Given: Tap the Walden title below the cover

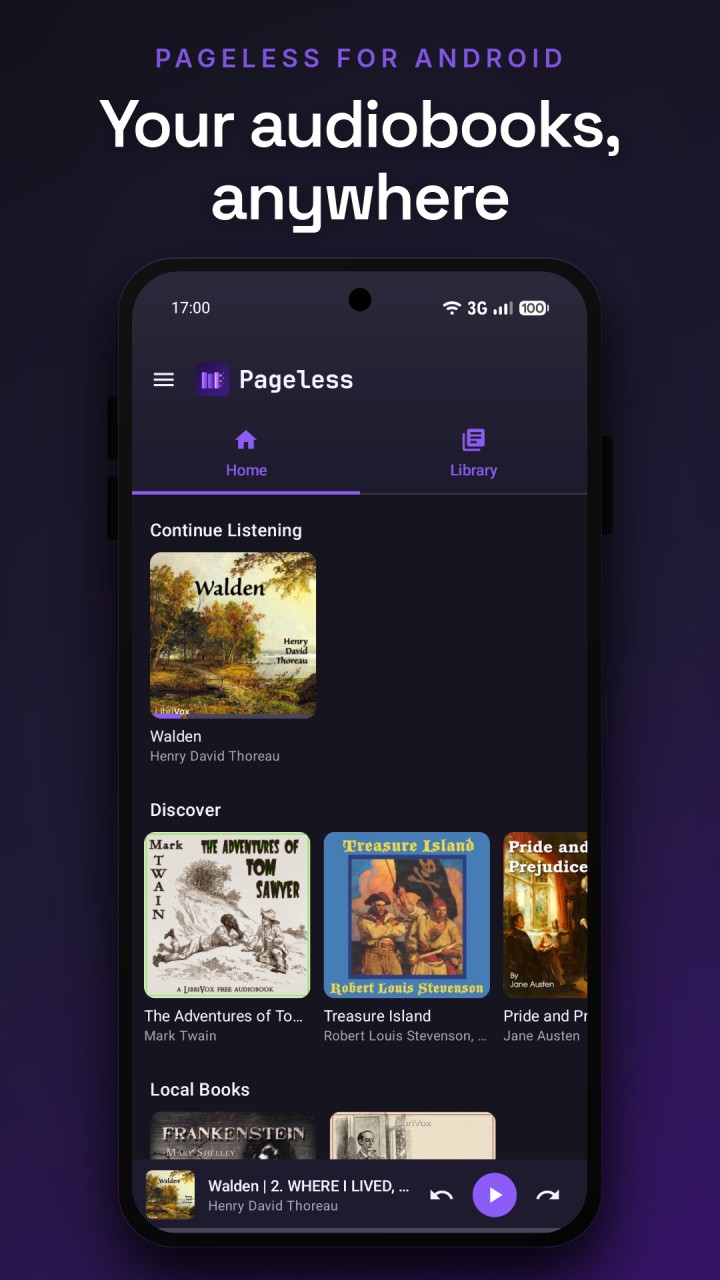Looking at the screenshot, I should point(176,736).
